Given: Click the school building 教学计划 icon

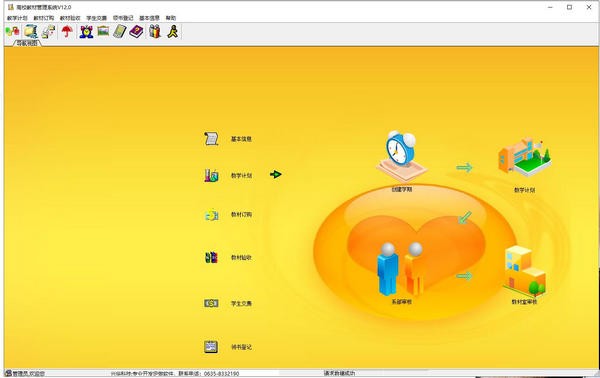Looking at the screenshot, I should coord(525,158).
